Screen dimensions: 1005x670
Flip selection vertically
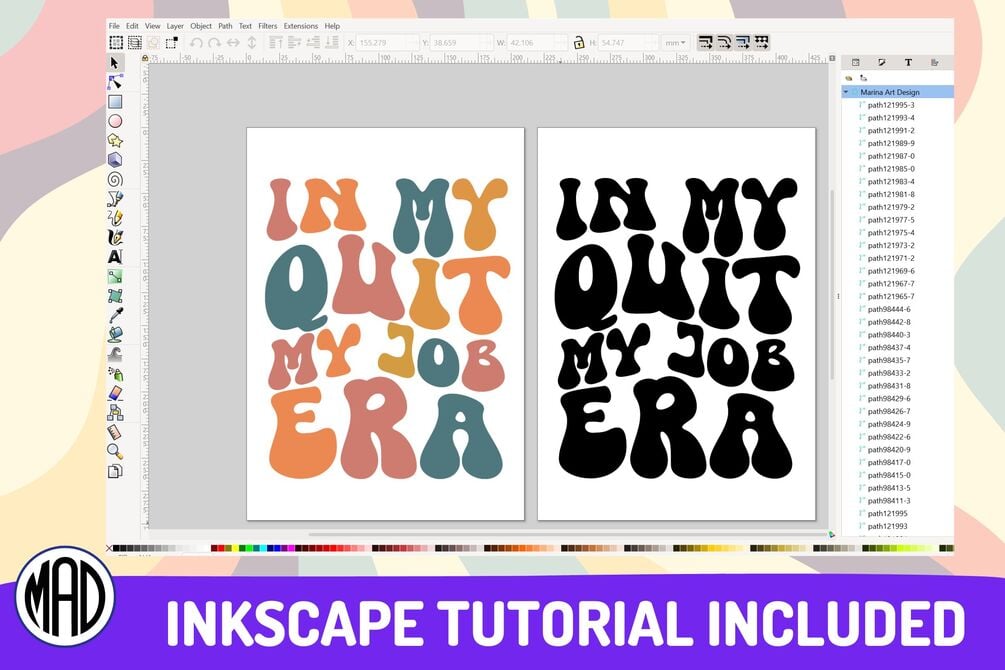pyautogui.click(x=251, y=42)
